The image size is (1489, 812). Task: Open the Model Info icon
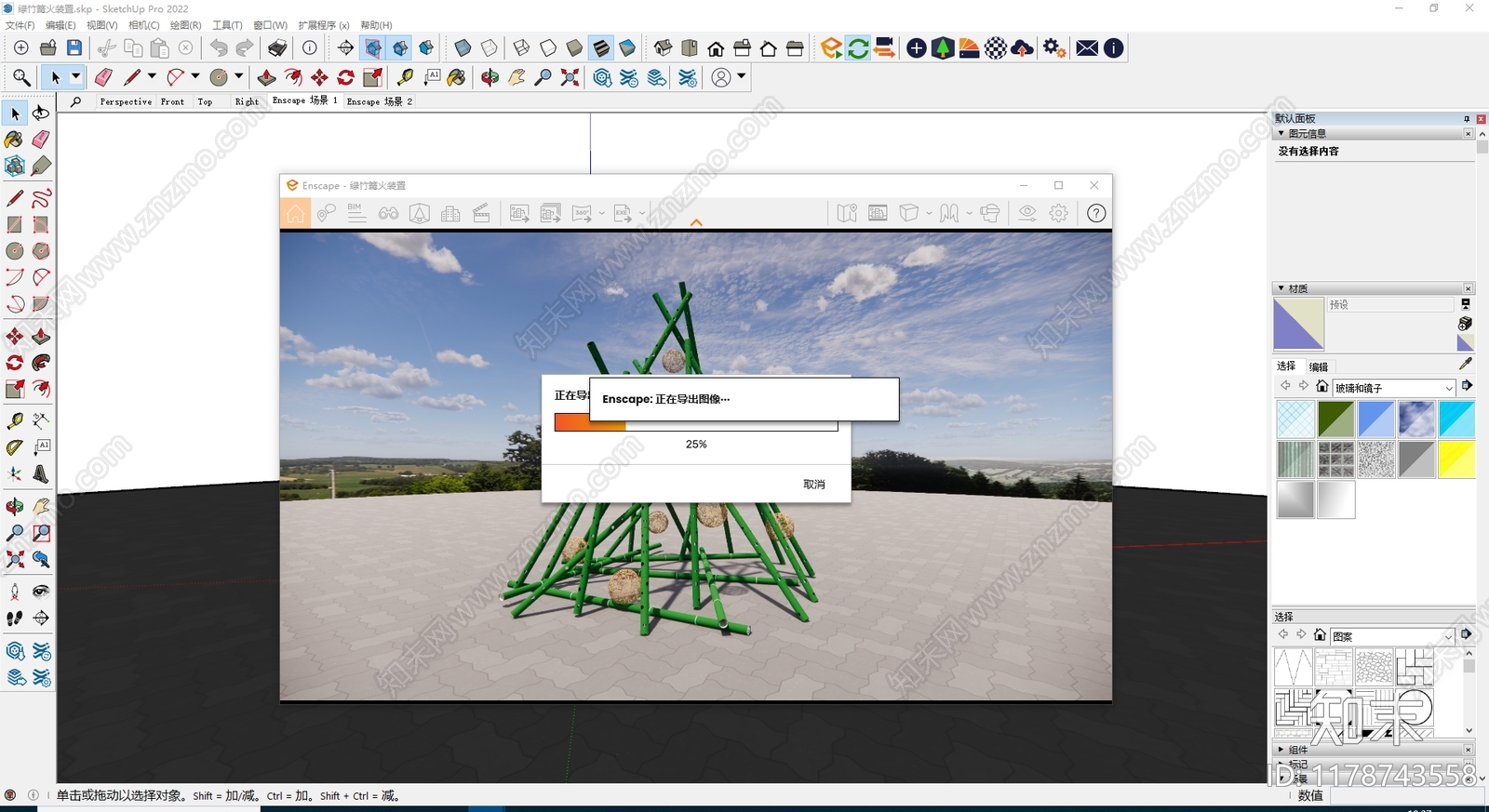pos(310,47)
